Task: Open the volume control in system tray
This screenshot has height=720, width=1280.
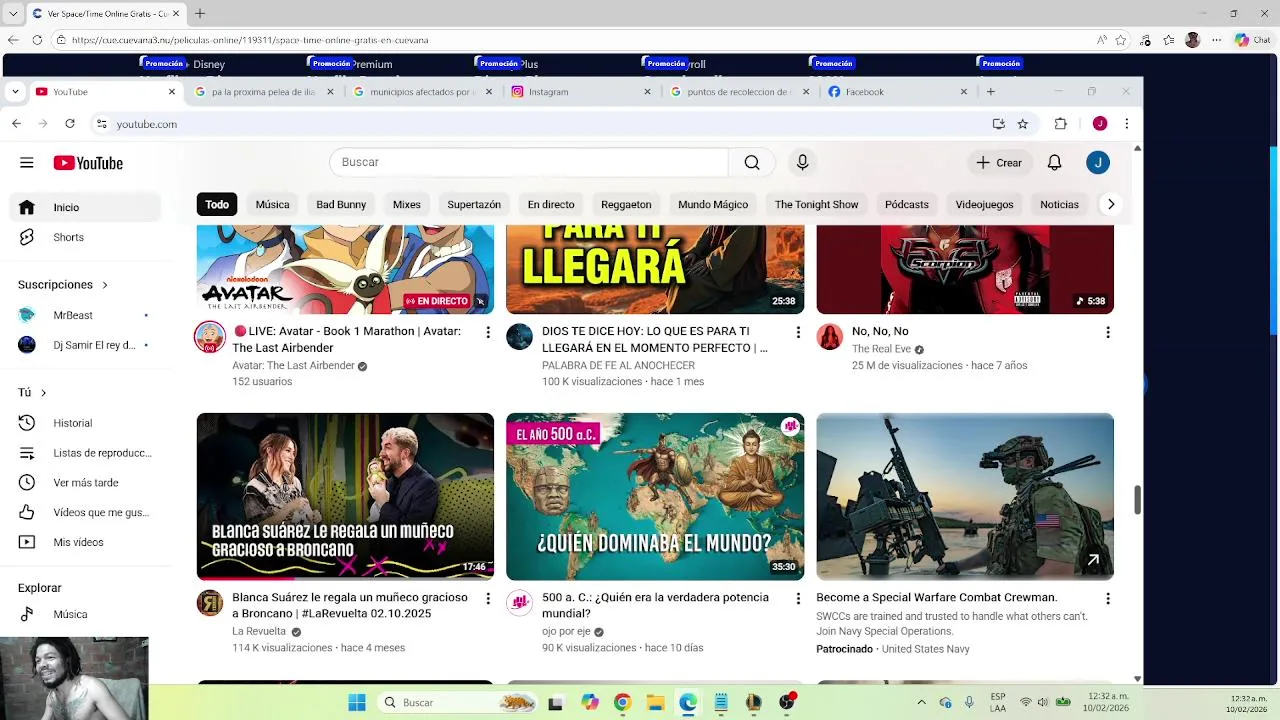Action: pyautogui.click(x=1044, y=703)
